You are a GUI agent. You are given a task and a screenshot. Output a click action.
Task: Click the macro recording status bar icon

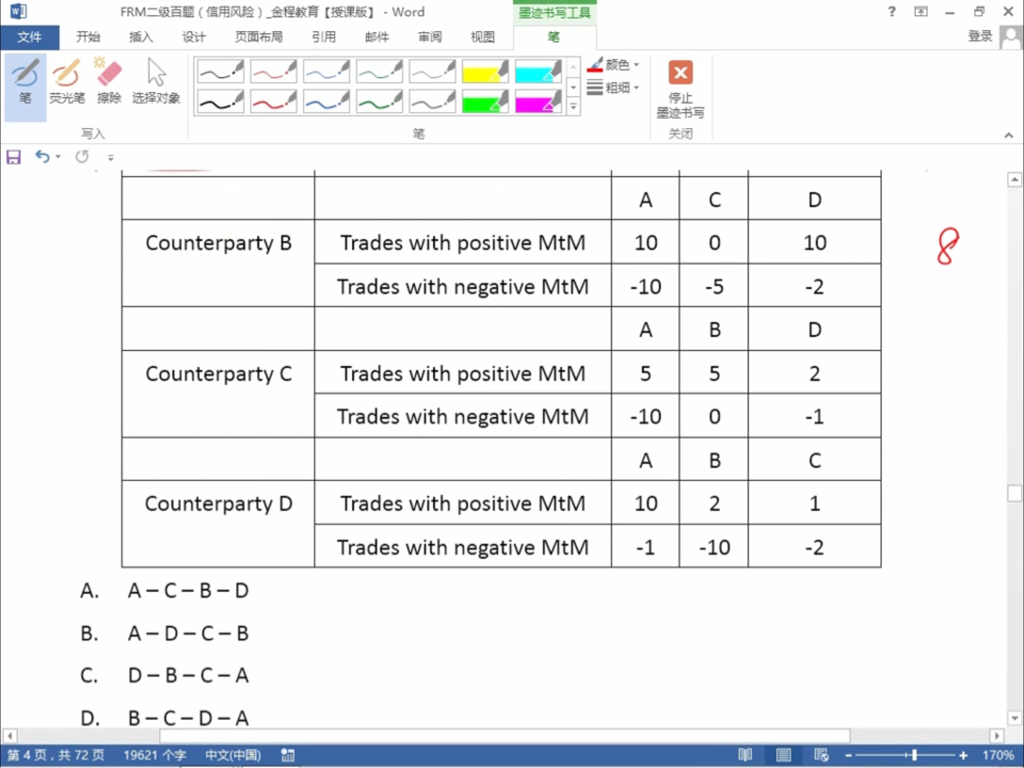(x=288, y=756)
